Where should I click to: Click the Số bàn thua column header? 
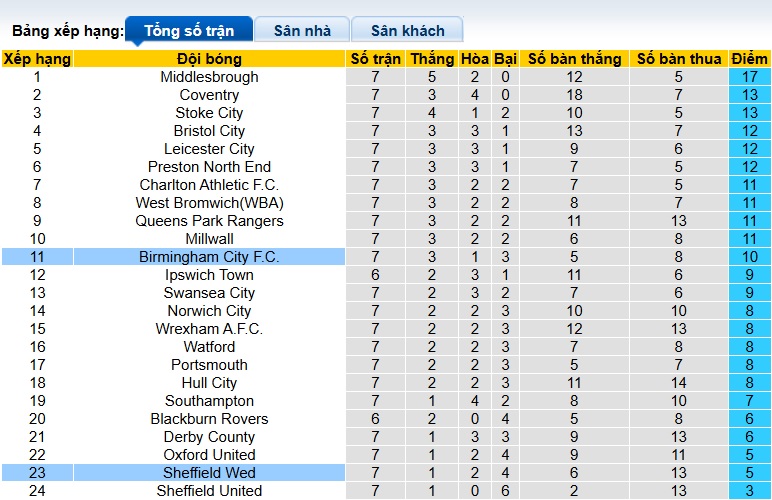[x=679, y=59]
